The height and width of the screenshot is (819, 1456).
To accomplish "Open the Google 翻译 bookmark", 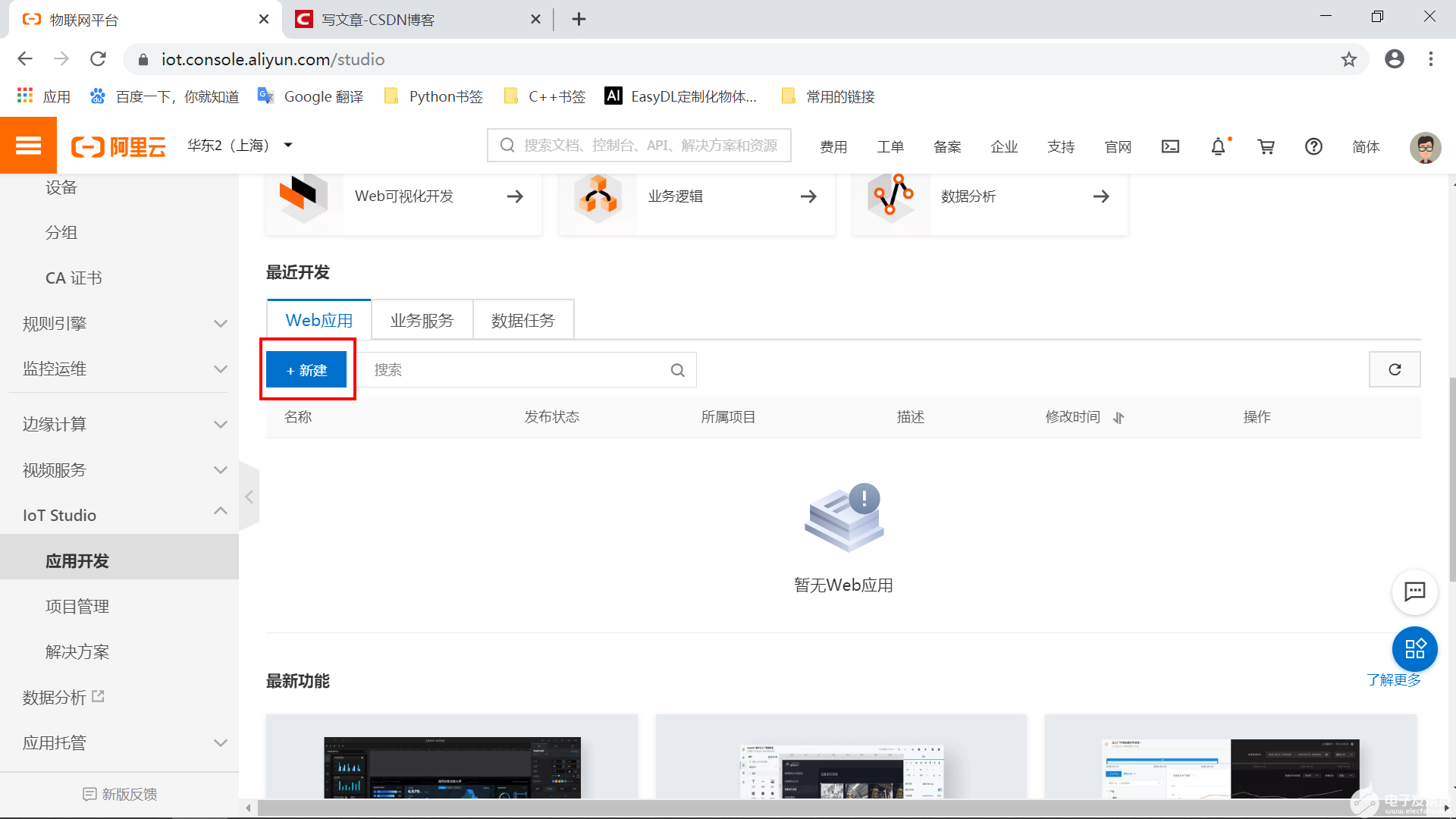I will tap(311, 96).
